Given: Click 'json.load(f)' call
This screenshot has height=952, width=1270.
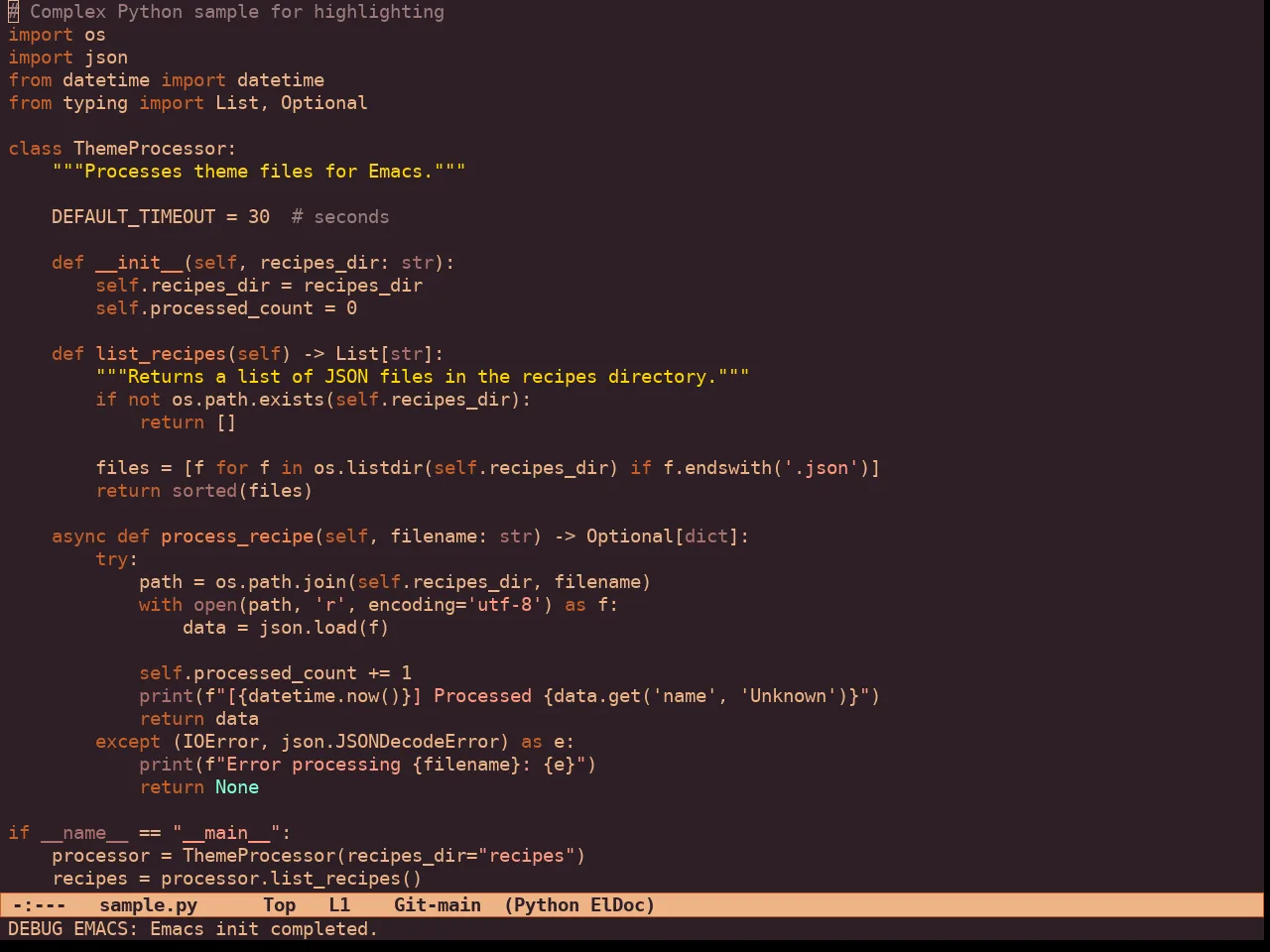Looking at the screenshot, I should point(323,628).
